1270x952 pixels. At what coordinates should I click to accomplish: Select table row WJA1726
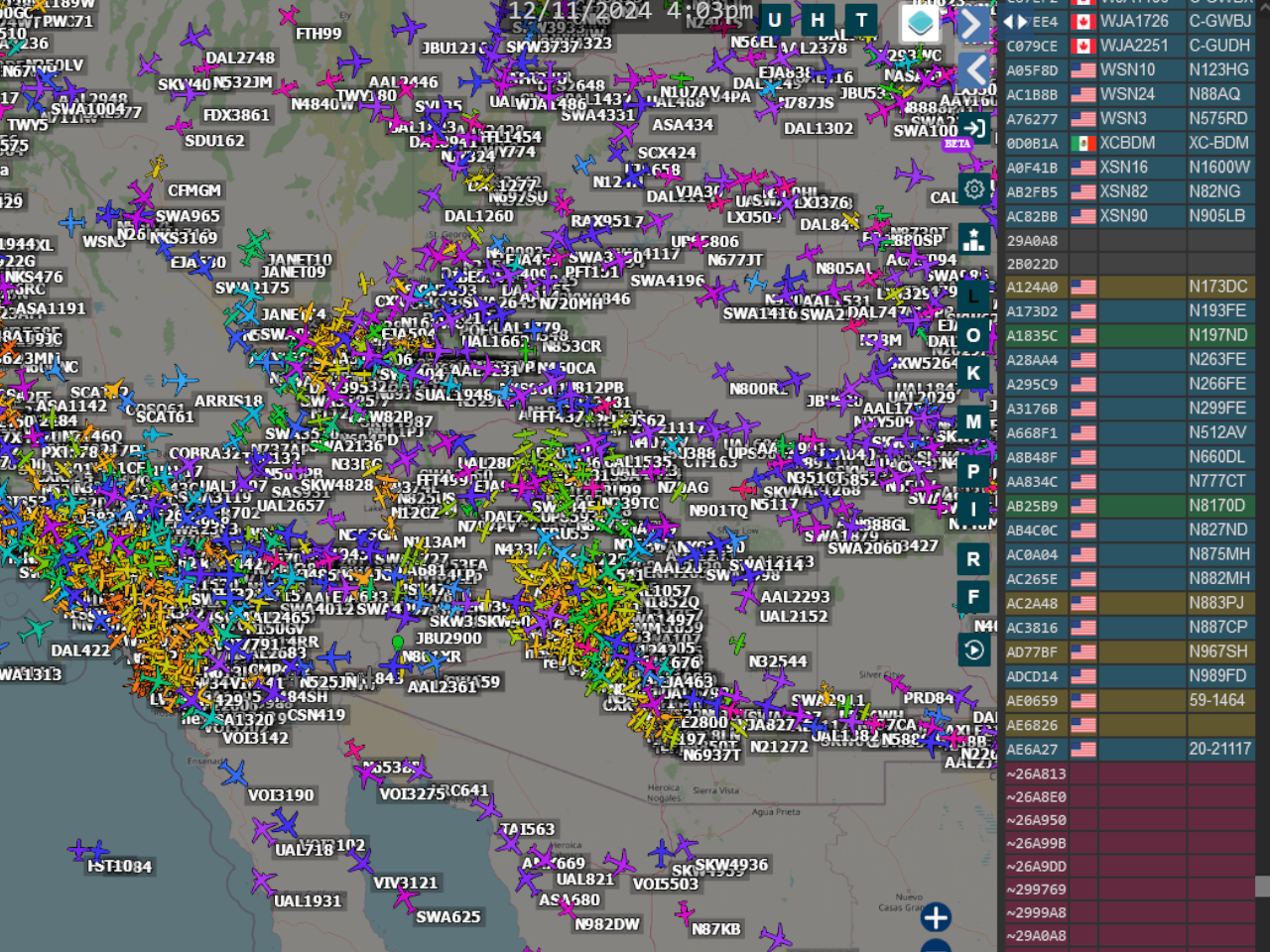click(1129, 21)
